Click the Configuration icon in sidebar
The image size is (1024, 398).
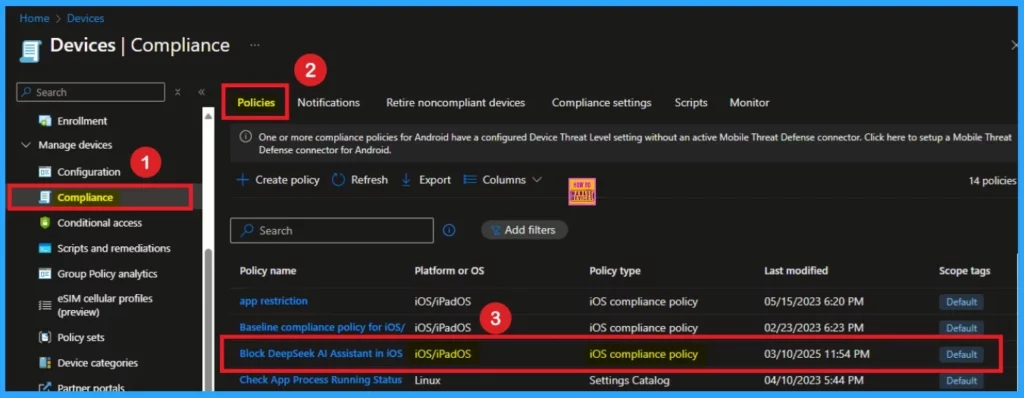point(44,172)
